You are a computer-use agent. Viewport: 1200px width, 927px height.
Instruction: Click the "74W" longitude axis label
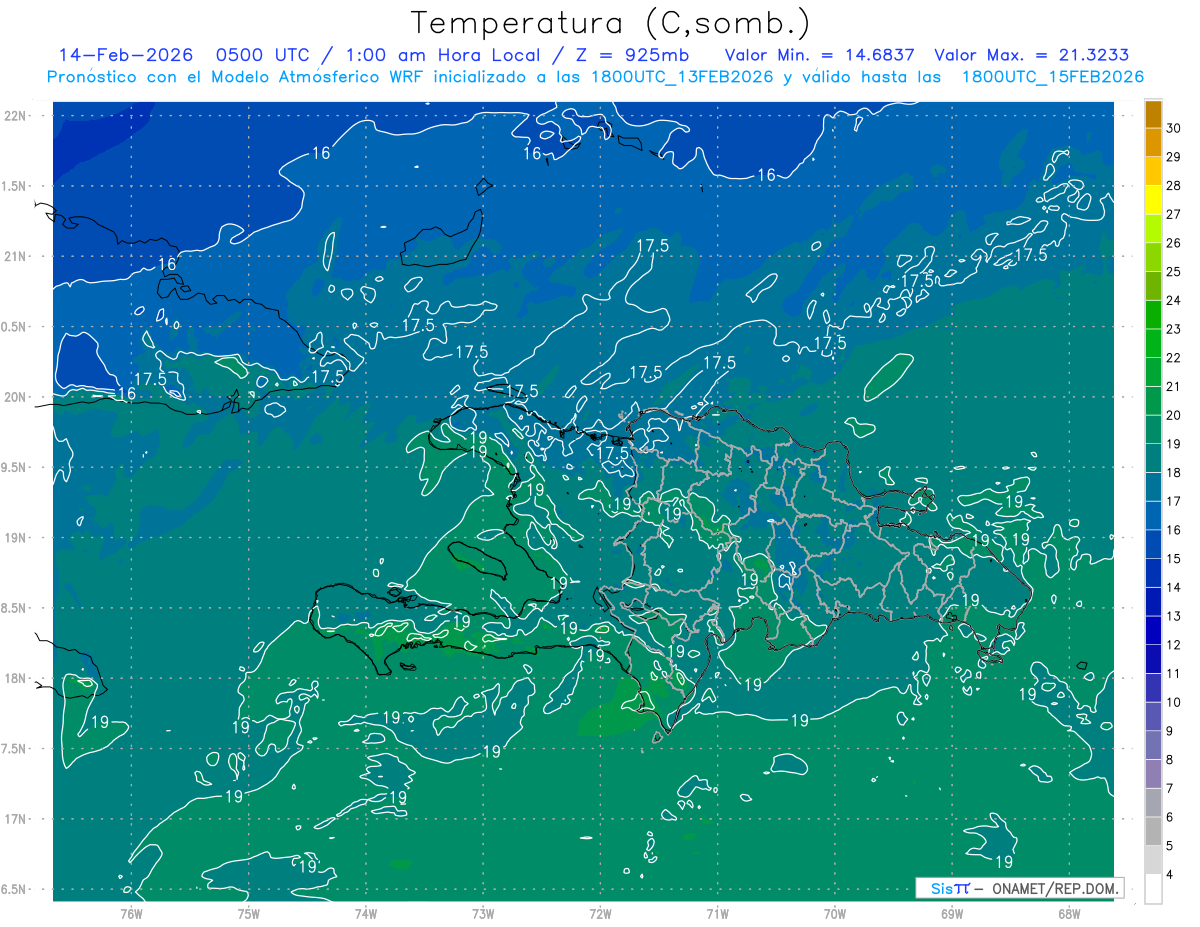[366, 913]
